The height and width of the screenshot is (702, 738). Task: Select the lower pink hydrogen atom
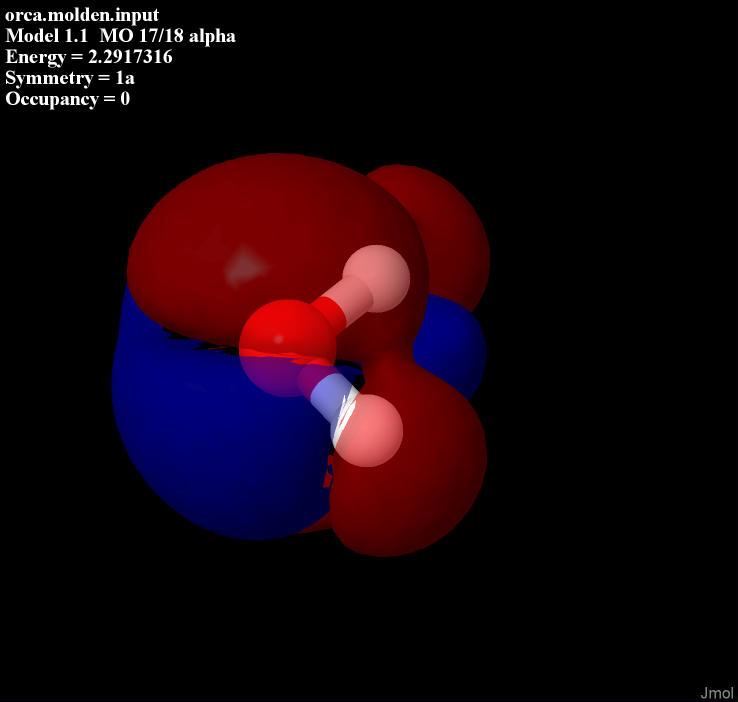coord(367,431)
